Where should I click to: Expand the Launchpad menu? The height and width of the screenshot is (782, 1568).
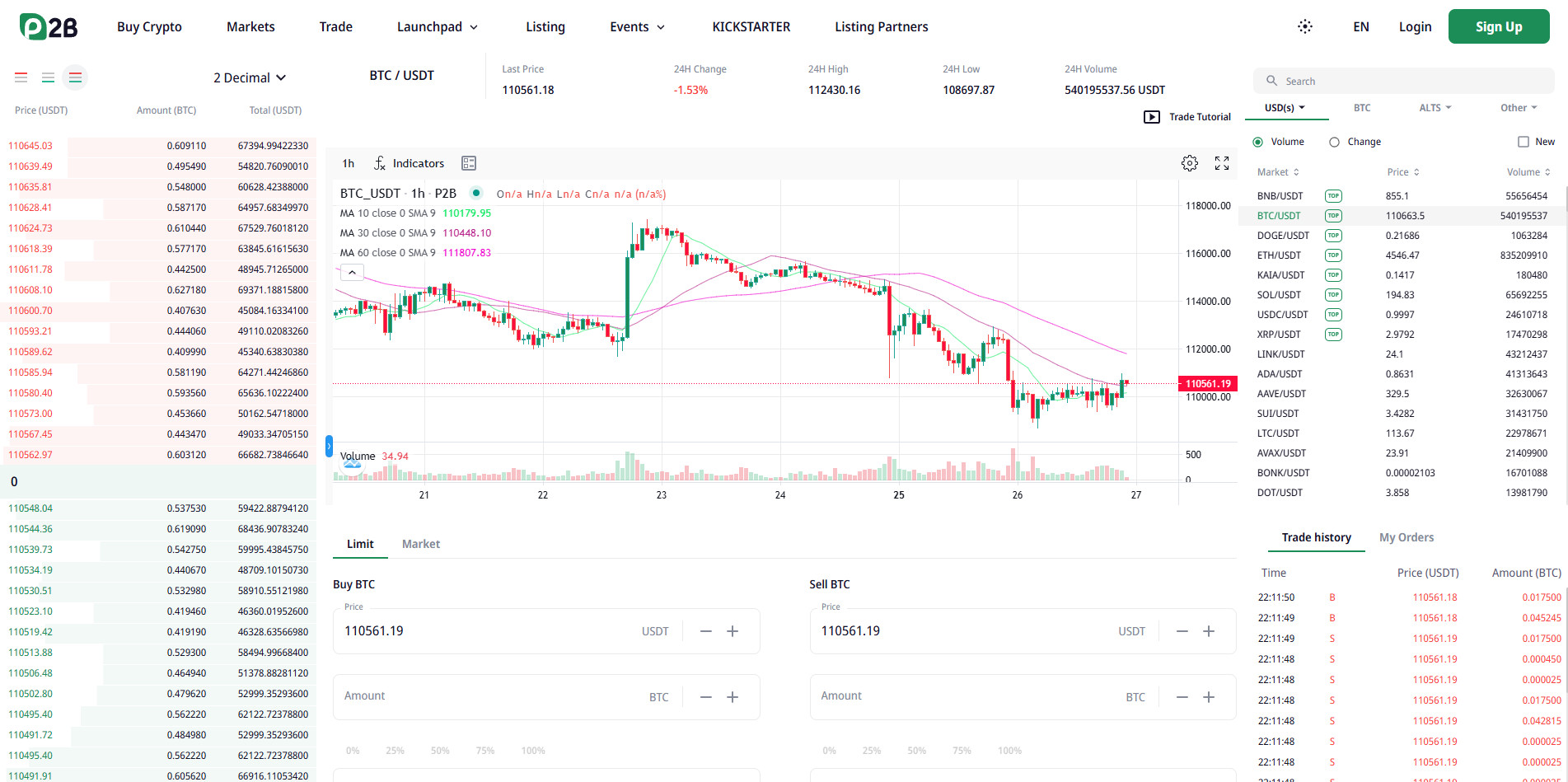(x=437, y=27)
